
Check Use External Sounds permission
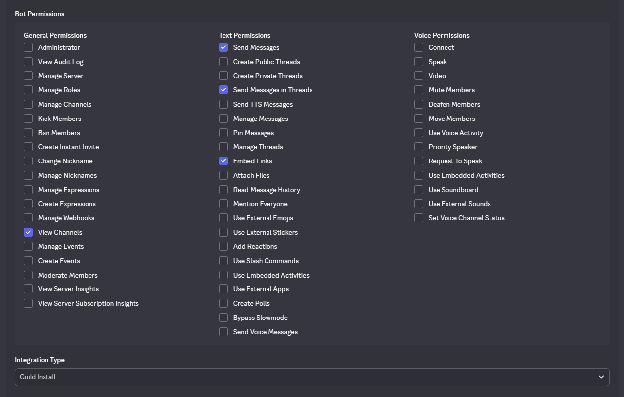coord(418,204)
